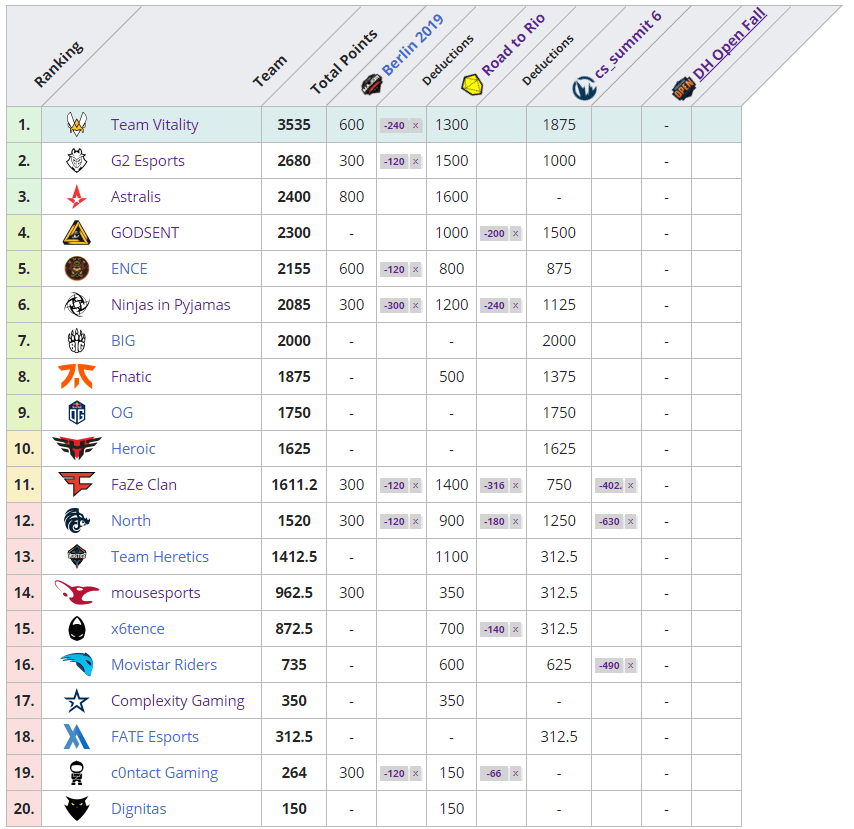The width and height of the screenshot is (854, 829).
Task: Click the BIG team logo
Action: [x=77, y=340]
